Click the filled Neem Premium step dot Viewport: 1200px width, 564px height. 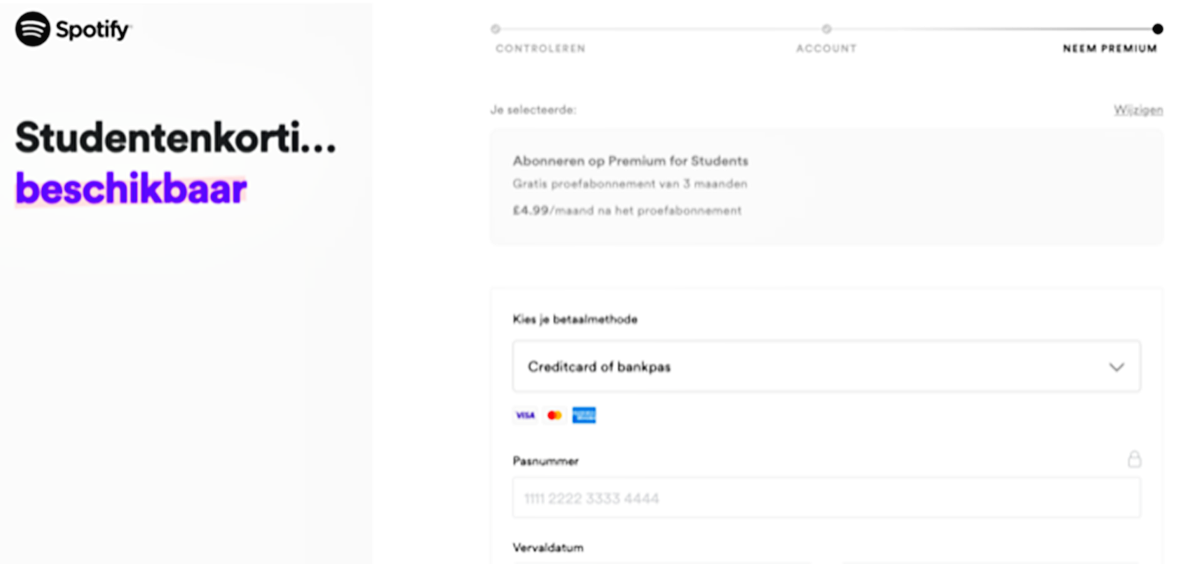(1157, 29)
